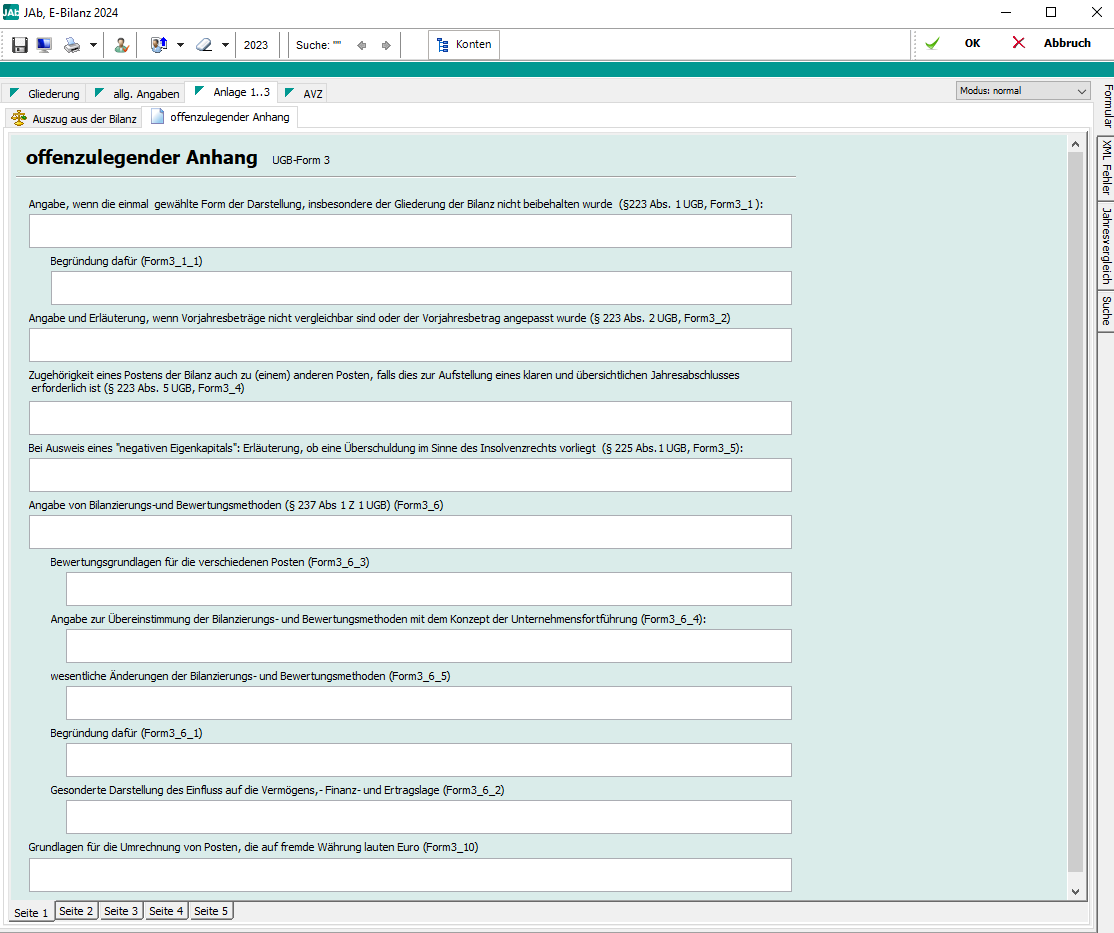Click the monitor screen preview icon
This screenshot has width=1114, height=933.
44,45
